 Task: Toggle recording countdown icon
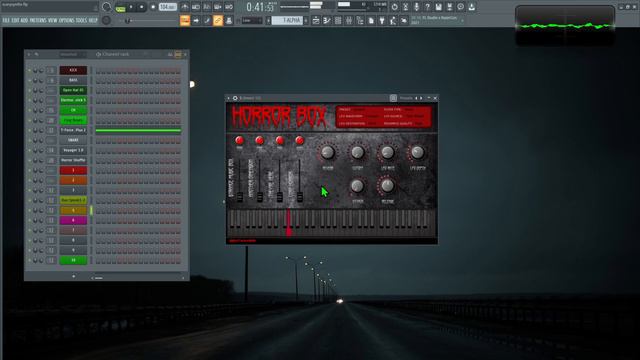pyautogui.click(x=207, y=7)
